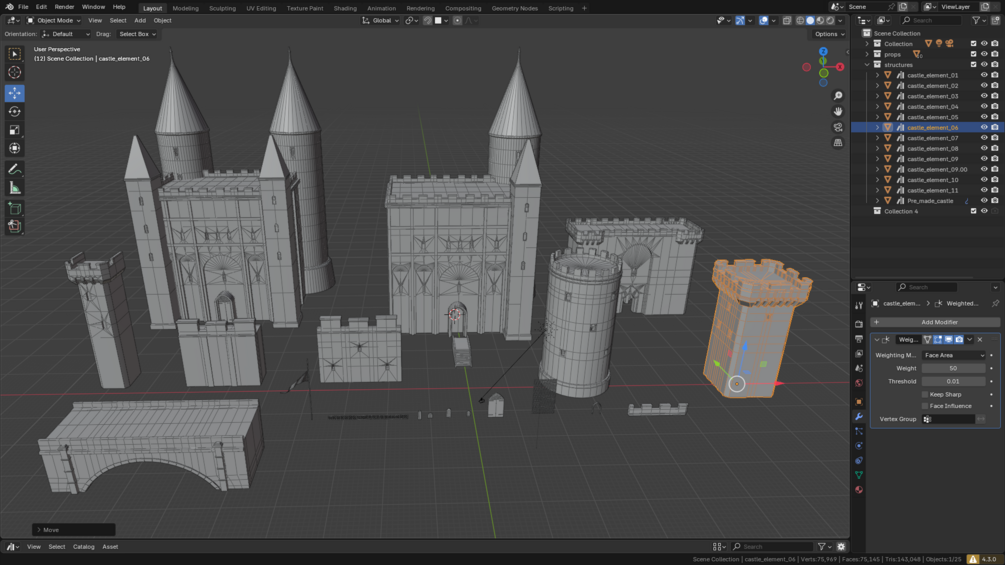Open the viewport Options button

[x=829, y=34]
